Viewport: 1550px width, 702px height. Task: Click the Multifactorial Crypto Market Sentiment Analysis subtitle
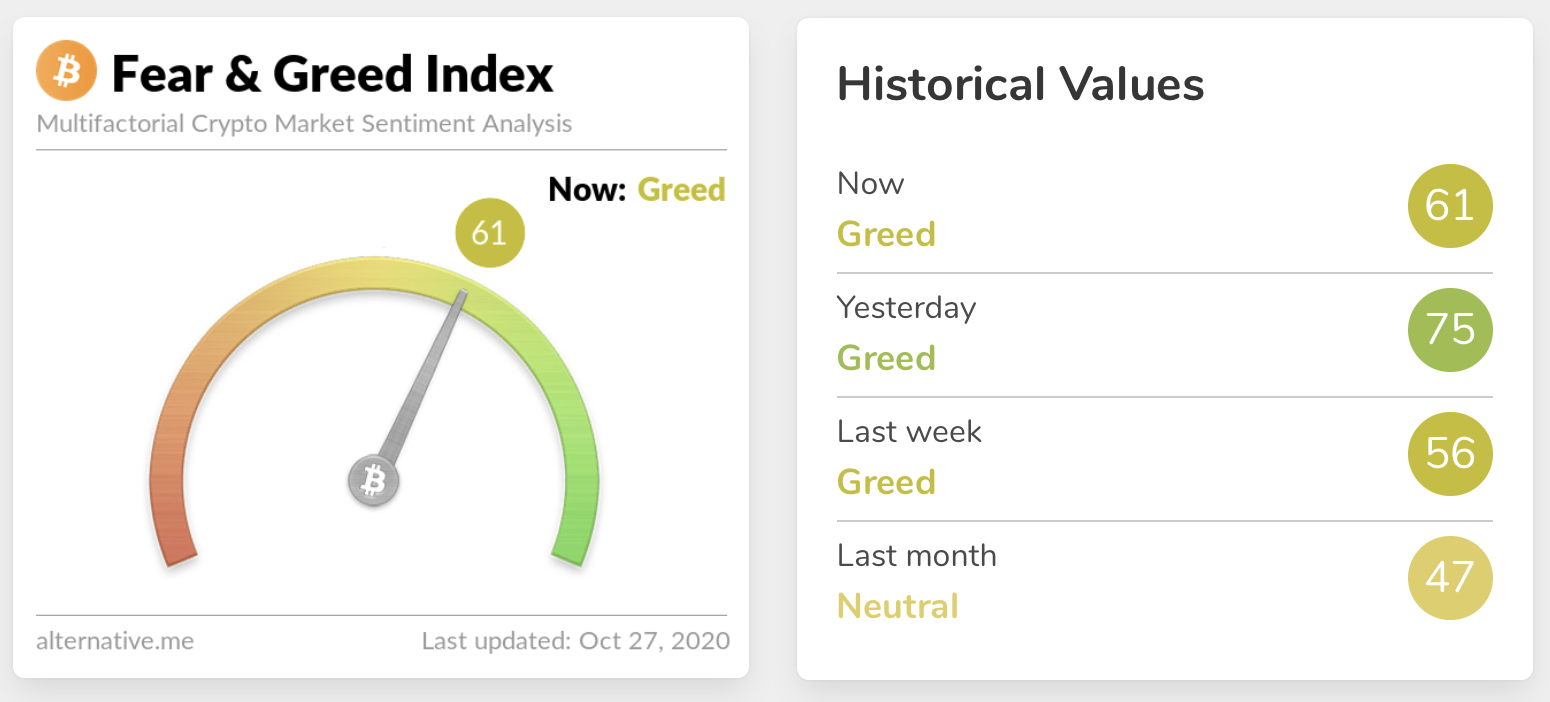point(304,124)
